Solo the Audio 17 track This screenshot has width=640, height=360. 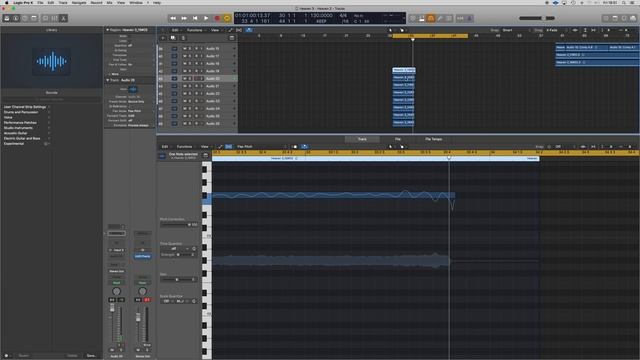point(190,56)
